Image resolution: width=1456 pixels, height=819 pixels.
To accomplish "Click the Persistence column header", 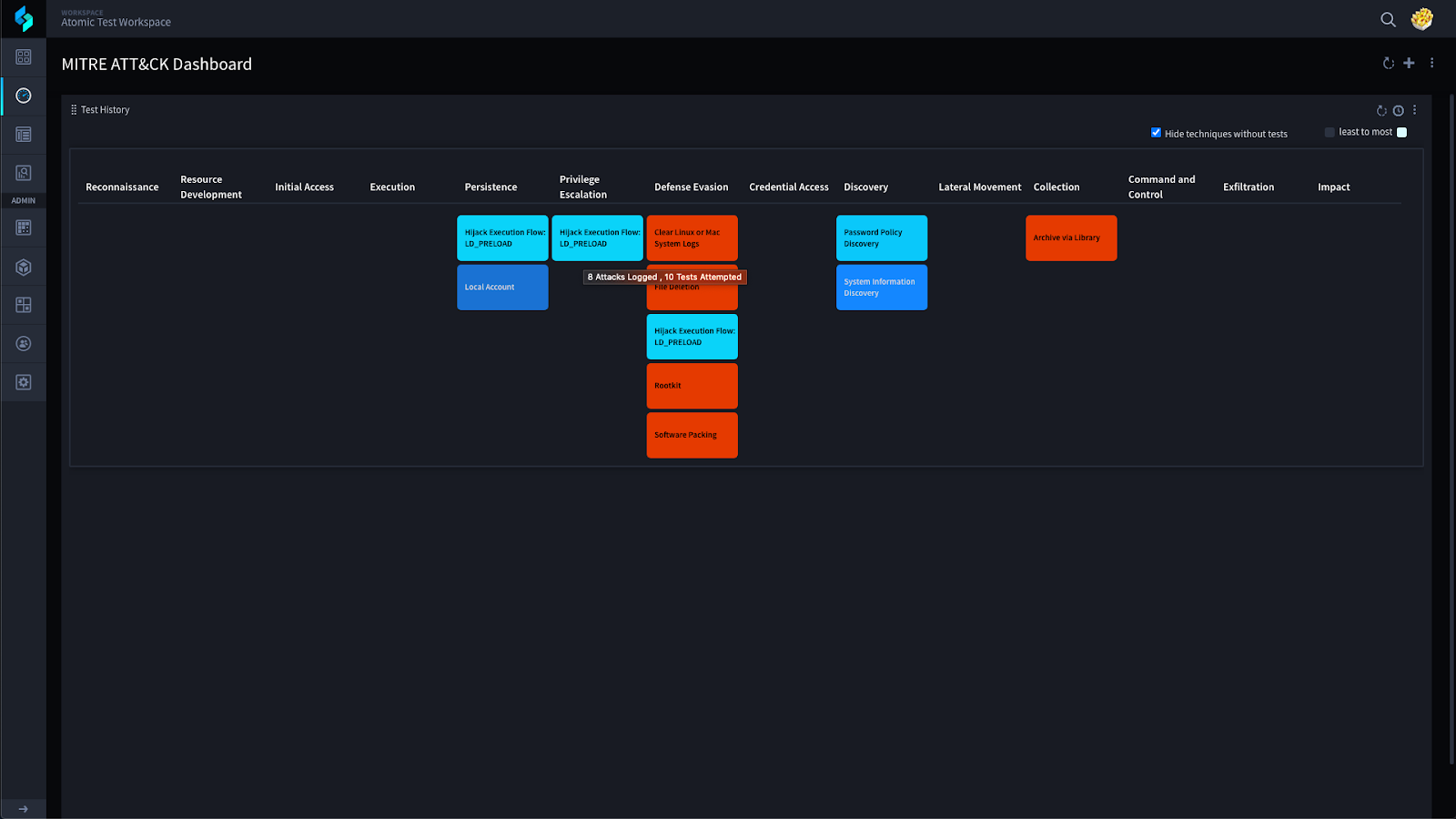I will click(490, 187).
